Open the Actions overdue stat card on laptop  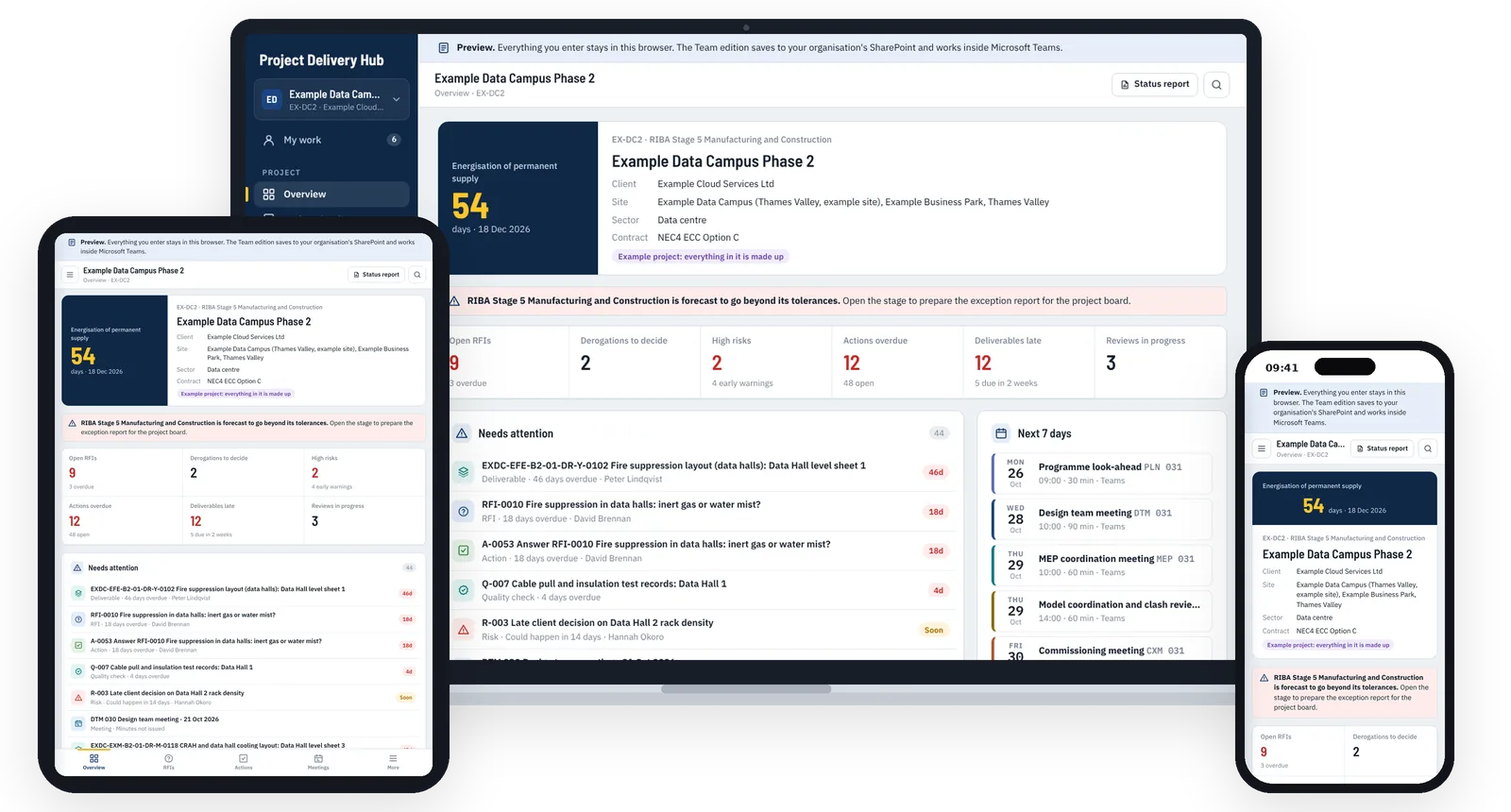pyautogui.click(x=897, y=363)
